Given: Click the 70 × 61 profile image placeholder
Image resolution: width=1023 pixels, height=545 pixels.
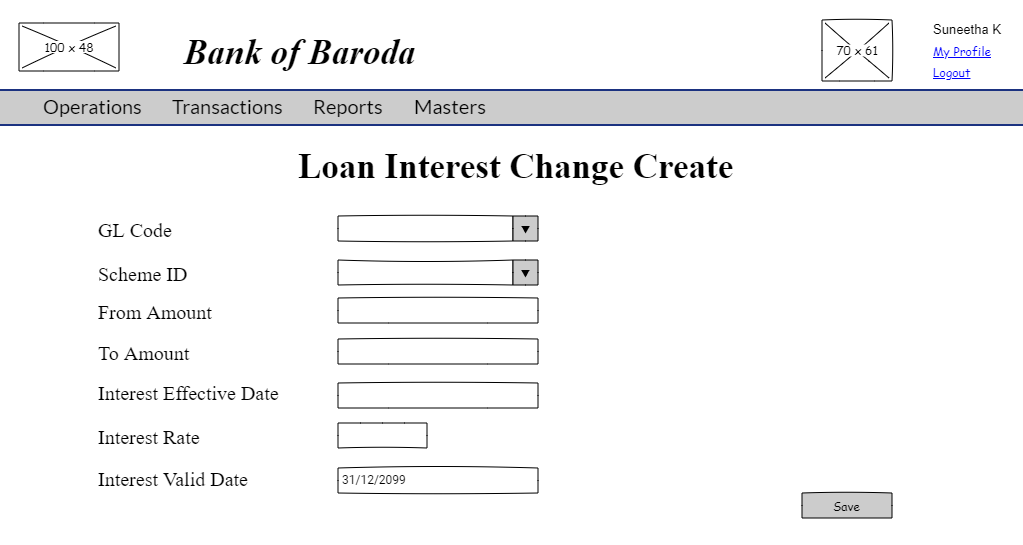Looking at the screenshot, I should (857, 50).
